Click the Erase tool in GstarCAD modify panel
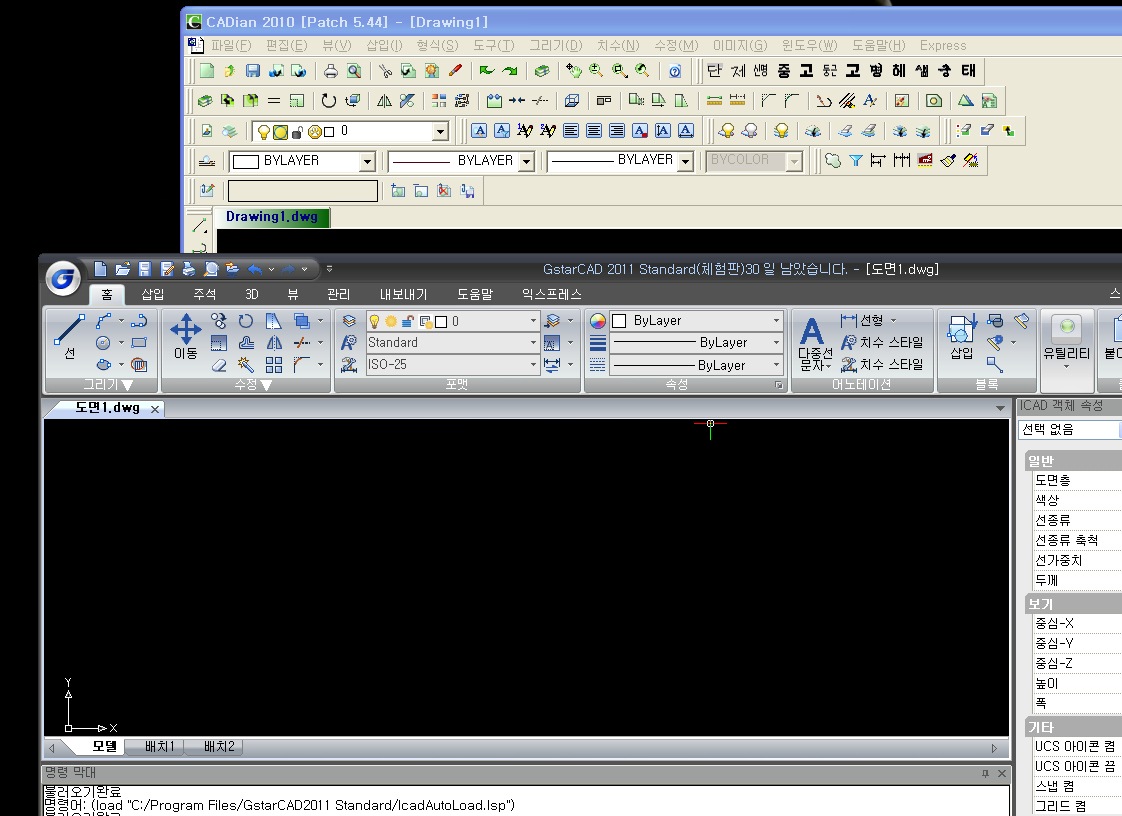This screenshot has width=1122, height=816. click(219, 365)
